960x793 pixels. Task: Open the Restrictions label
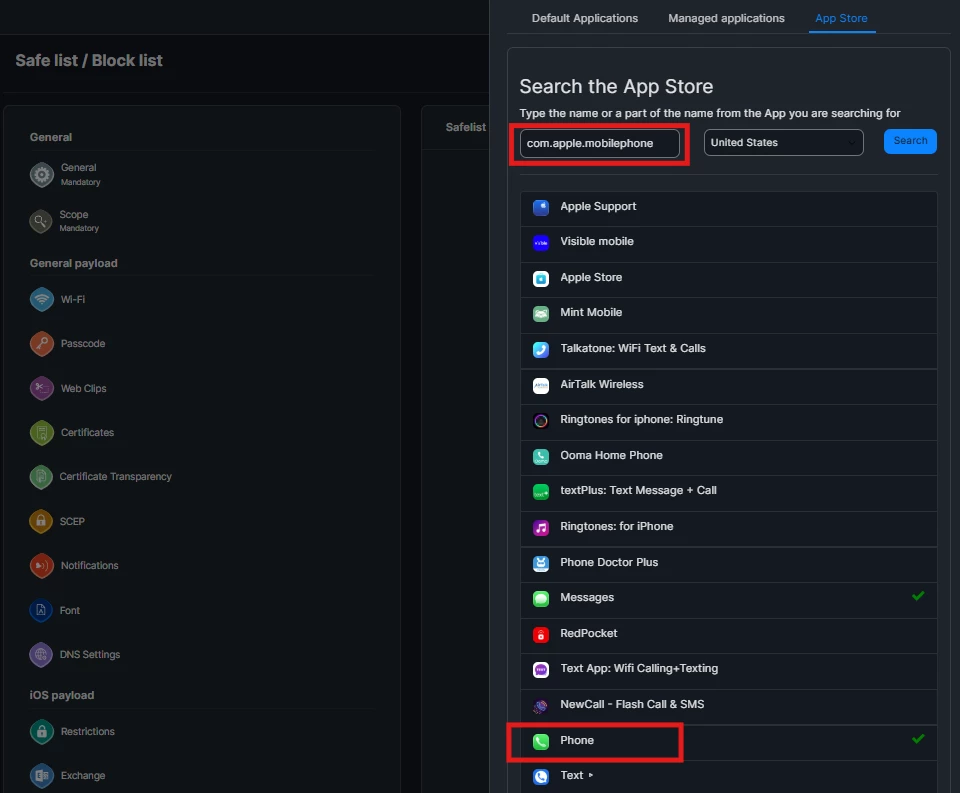(x=88, y=732)
